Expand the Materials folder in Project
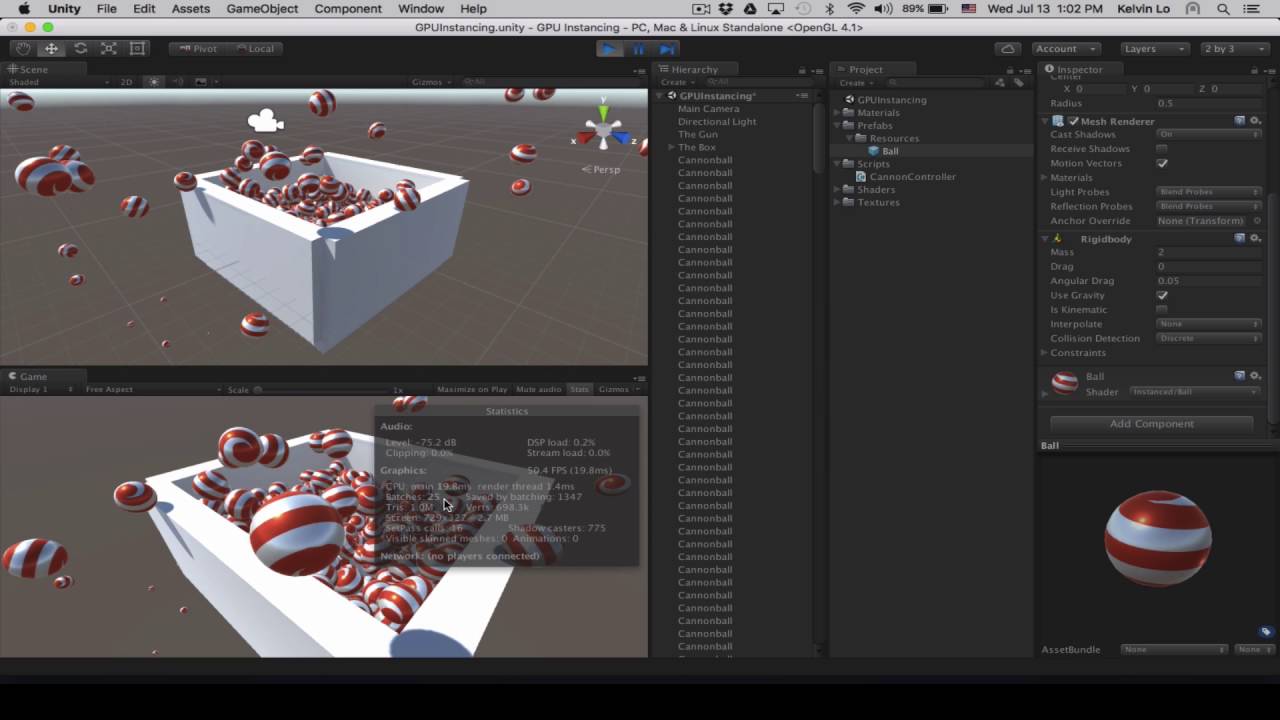 click(837, 113)
